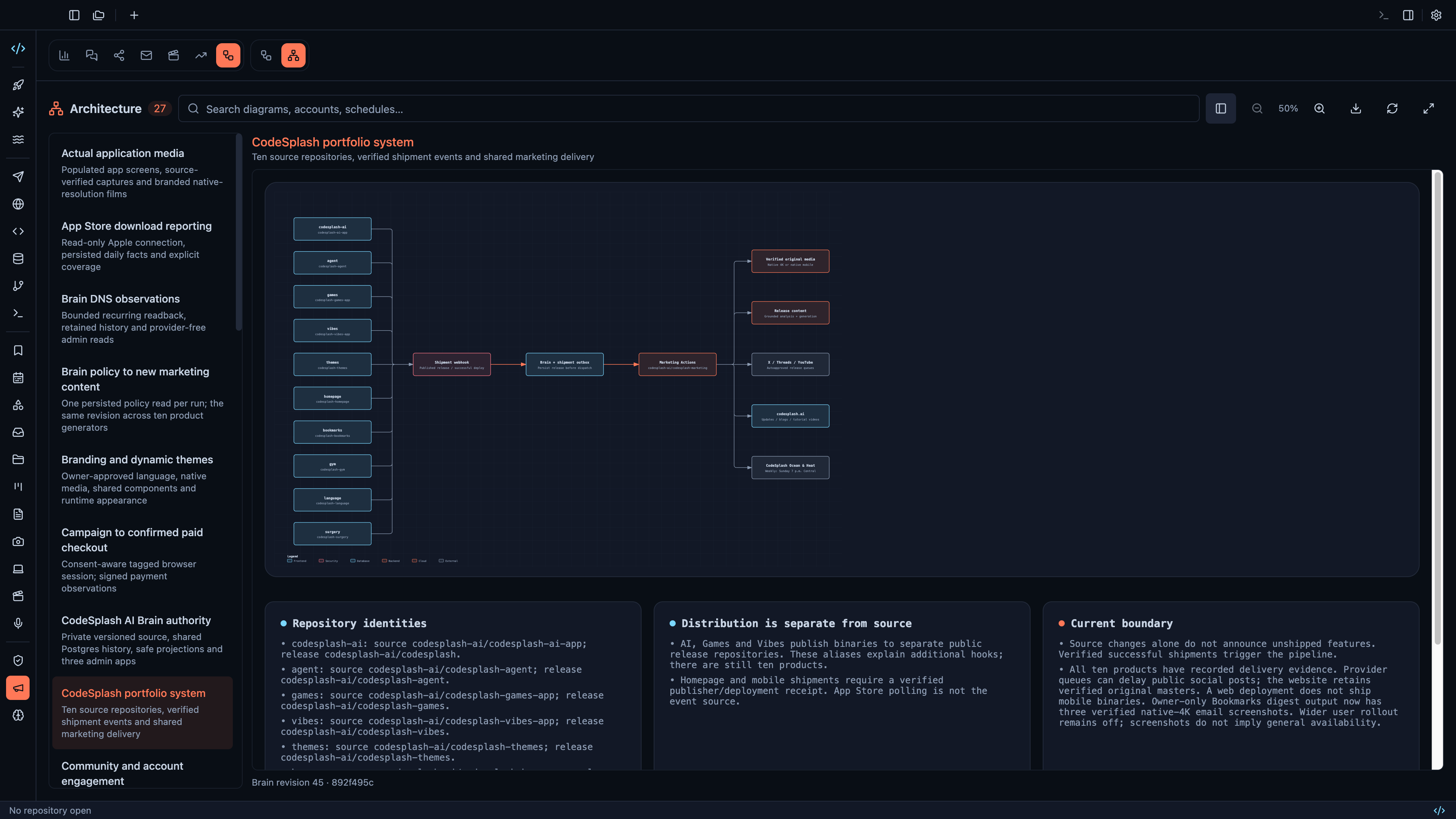1456x819 pixels.
Task: Select the microphone icon in sidebar
Action: [18, 623]
